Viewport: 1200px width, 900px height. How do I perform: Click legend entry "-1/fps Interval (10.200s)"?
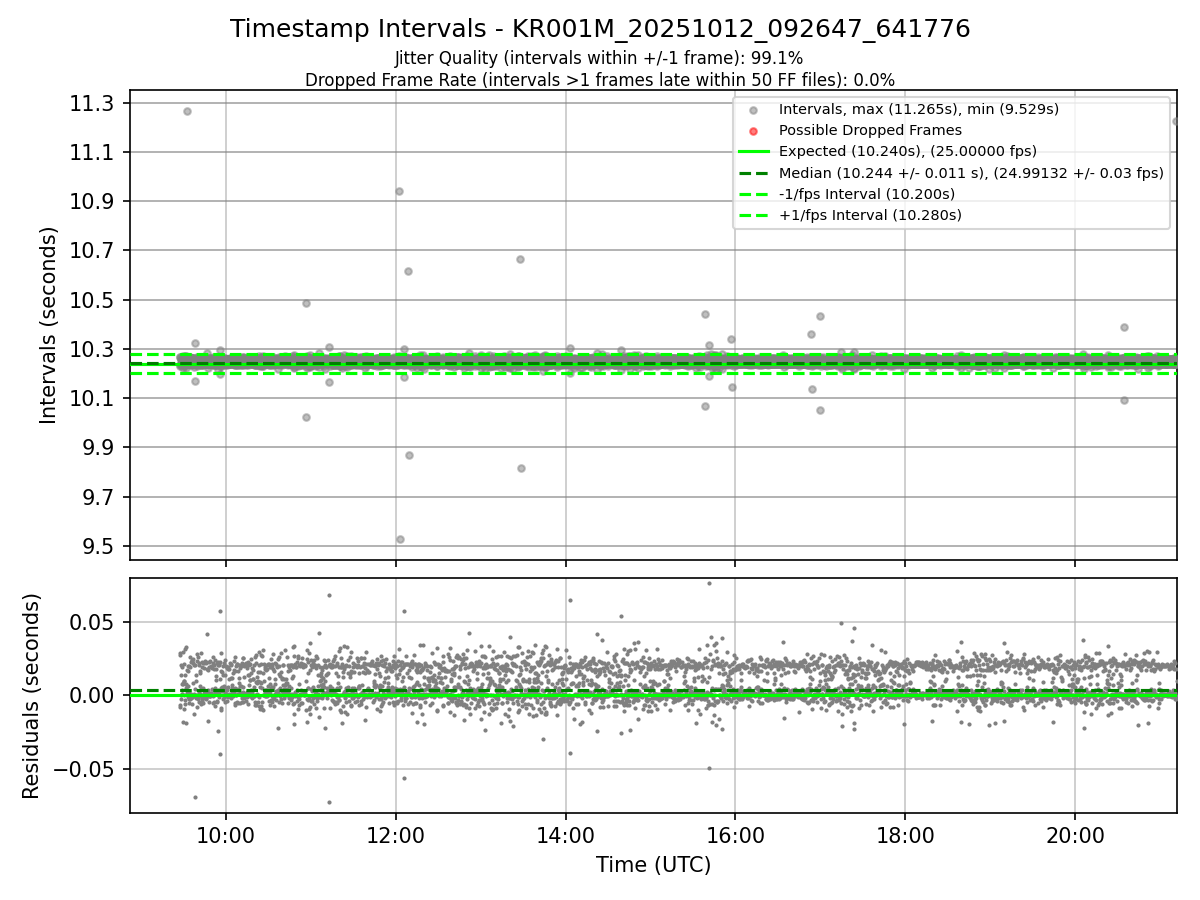click(866, 194)
